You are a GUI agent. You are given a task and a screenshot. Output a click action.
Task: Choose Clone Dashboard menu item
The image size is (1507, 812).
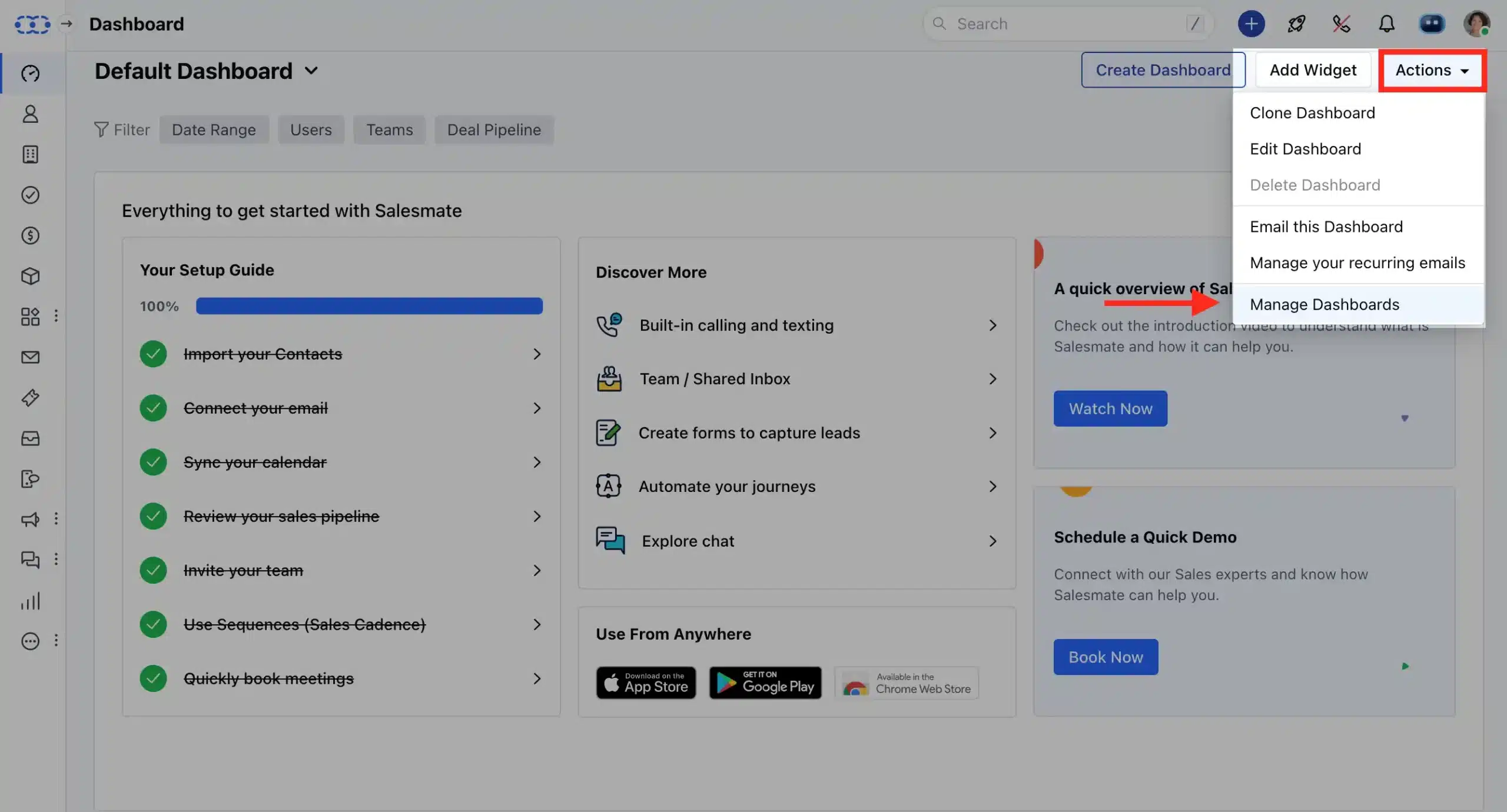click(1312, 113)
